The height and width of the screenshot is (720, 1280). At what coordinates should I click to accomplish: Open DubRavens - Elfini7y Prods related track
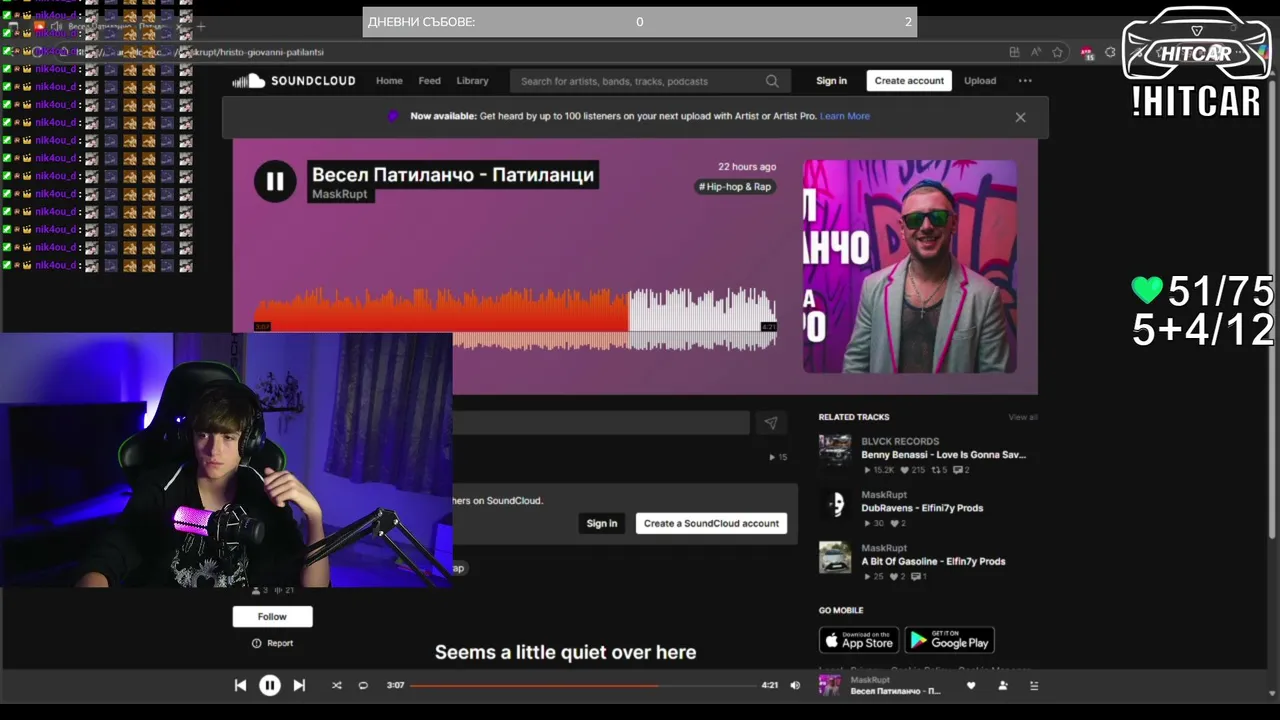coord(922,508)
